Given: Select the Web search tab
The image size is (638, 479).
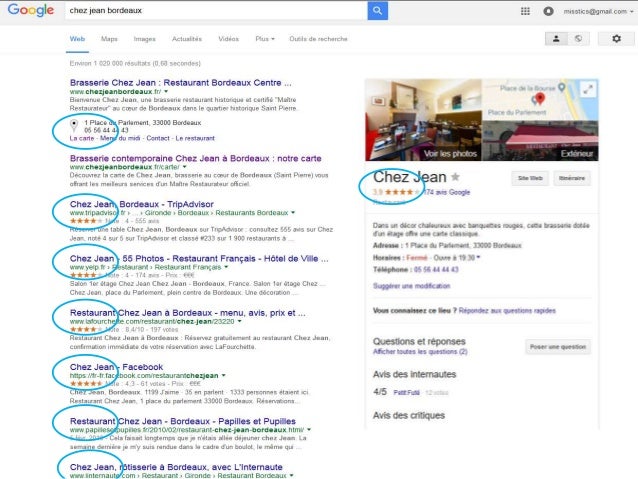Looking at the screenshot, I should tap(77, 39).
